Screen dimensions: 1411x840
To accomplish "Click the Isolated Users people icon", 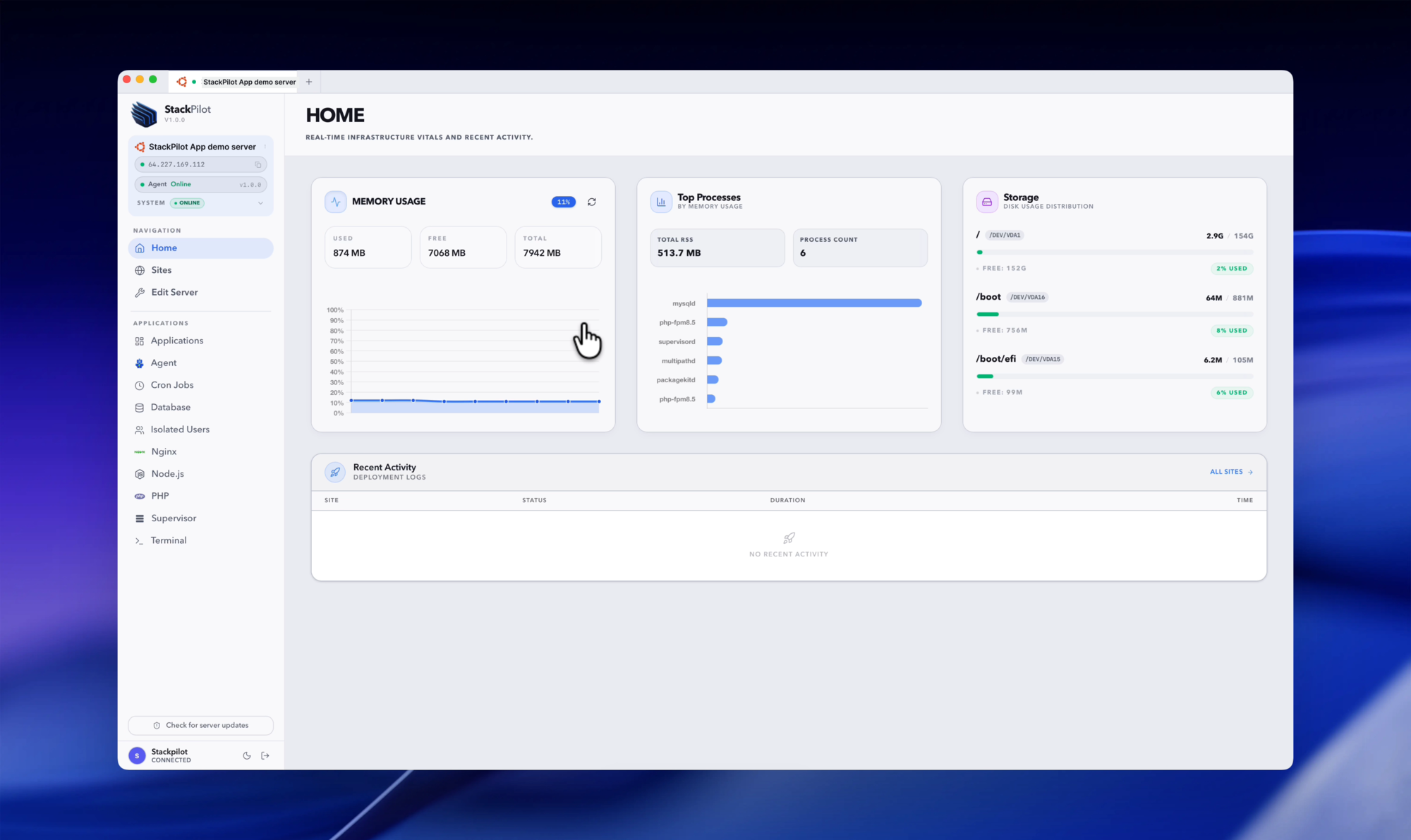I will [140, 430].
